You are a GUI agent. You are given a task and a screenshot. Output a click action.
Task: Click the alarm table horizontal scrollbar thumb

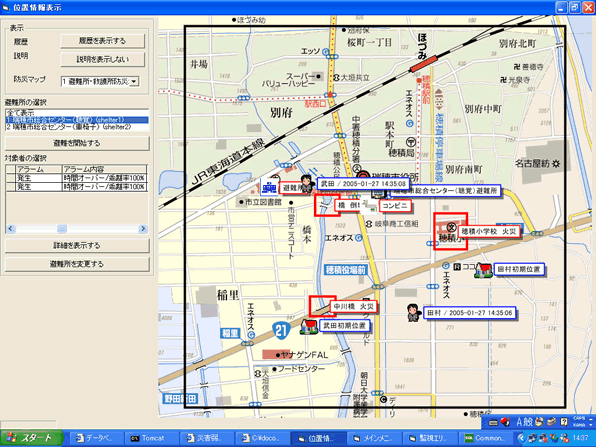click(62, 228)
